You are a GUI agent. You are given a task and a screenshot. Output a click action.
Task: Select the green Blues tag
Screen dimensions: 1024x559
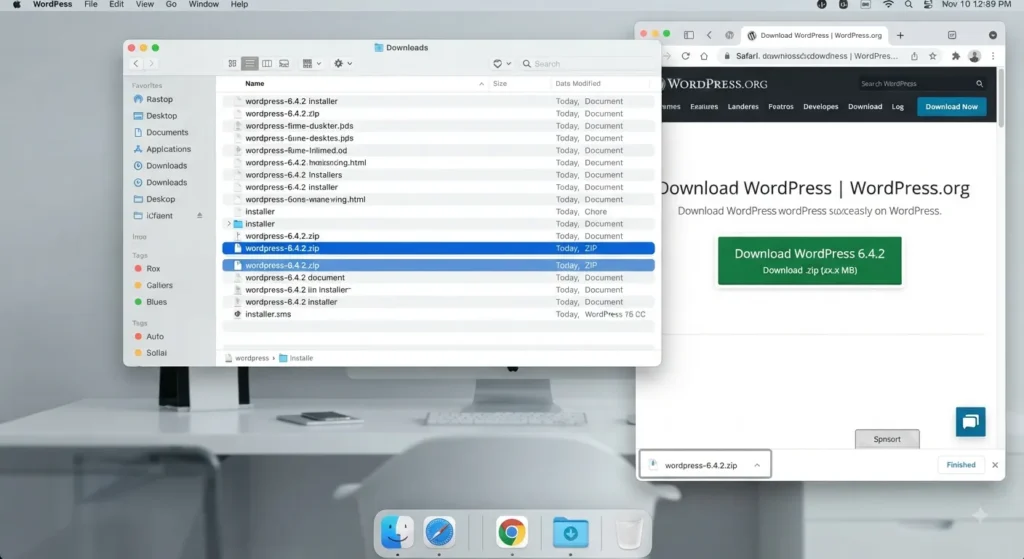tap(156, 302)
